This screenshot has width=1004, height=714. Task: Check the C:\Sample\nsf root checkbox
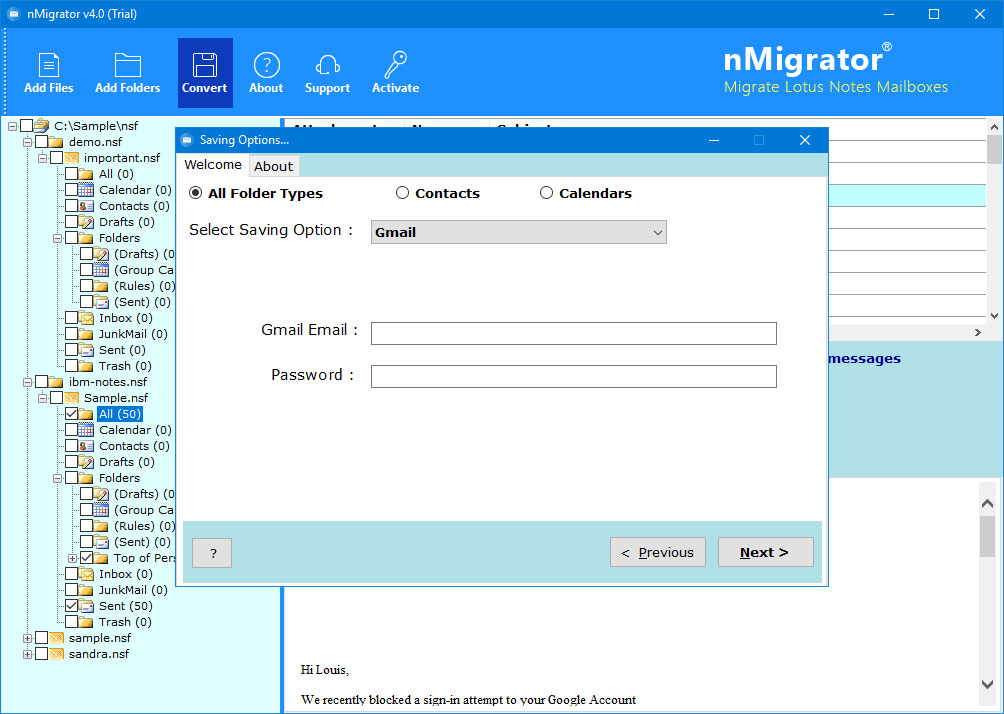(x=26, y=126)
